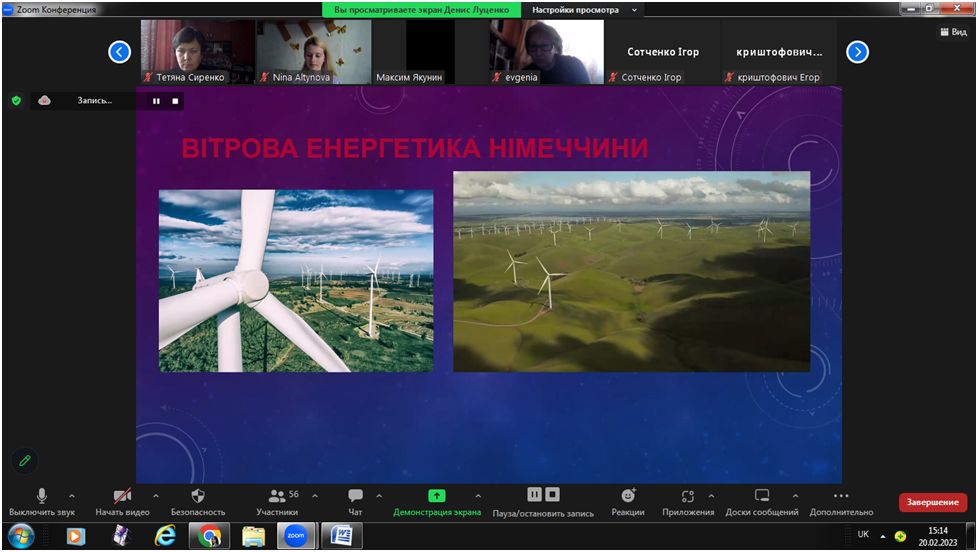Start video with Начать видео camera icon
Viewport: 978px width, 552px height.
click(x=122, y=501)
